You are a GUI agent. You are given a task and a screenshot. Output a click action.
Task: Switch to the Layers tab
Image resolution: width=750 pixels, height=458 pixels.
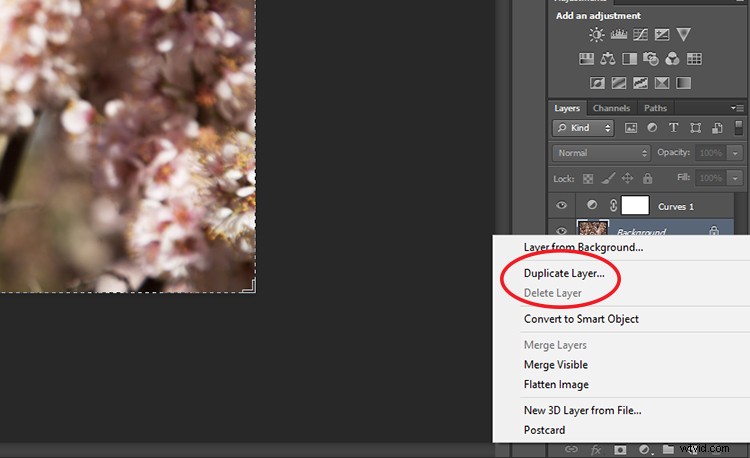pyautogui.click(x=567, y=108)
